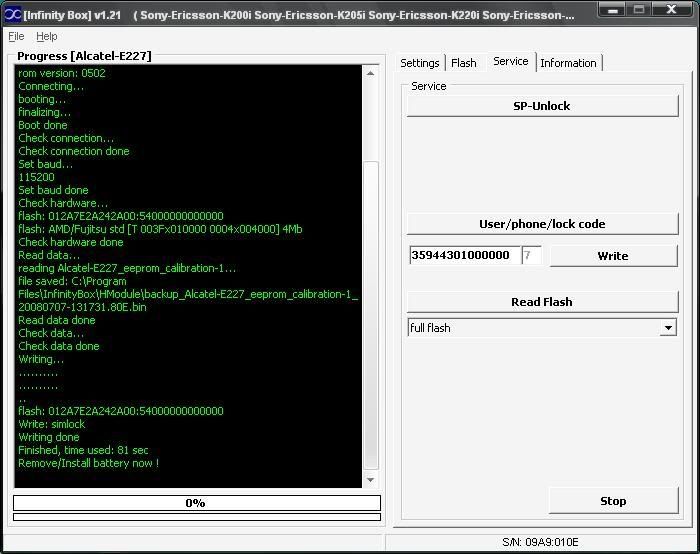The width and height of the screenshot is (700, 554).
Task: Click the User/phone/lock code button
Action: point(542,224)
